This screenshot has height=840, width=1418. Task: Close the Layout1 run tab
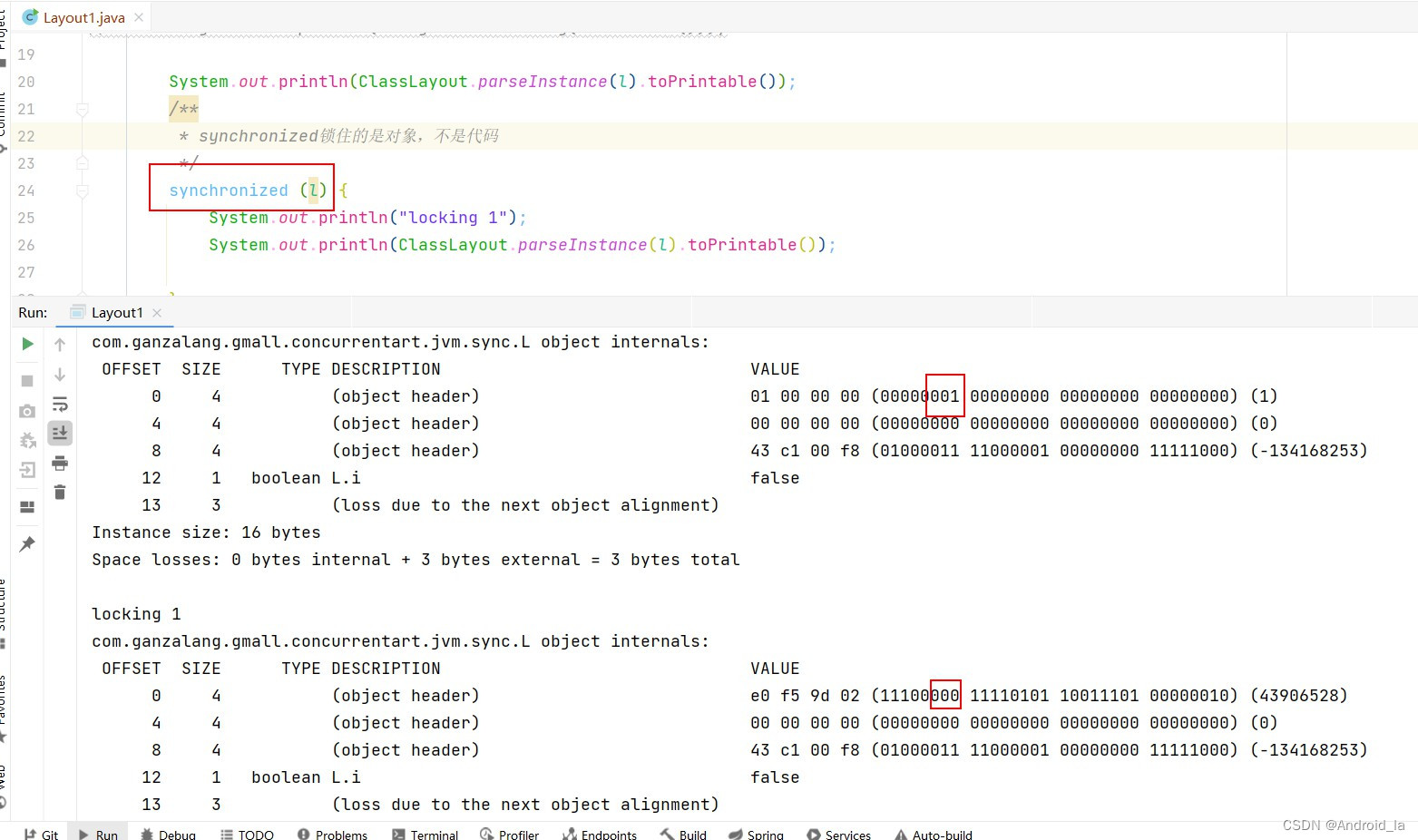click(157, 312)
